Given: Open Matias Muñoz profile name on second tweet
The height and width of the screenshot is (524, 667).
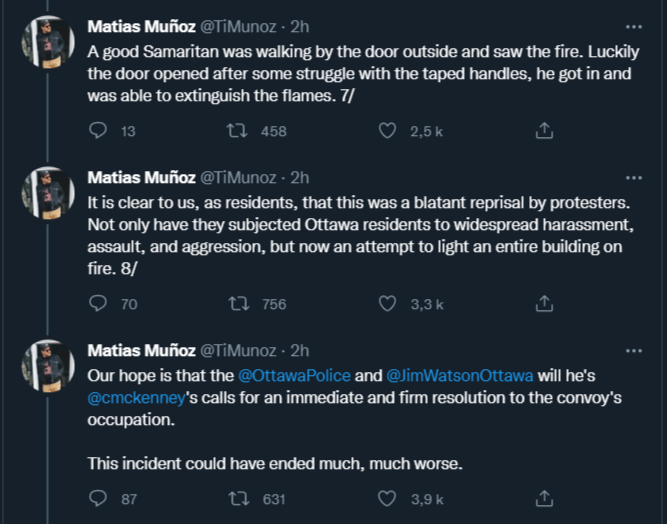Looking at the screenshot, I should 142,178.
